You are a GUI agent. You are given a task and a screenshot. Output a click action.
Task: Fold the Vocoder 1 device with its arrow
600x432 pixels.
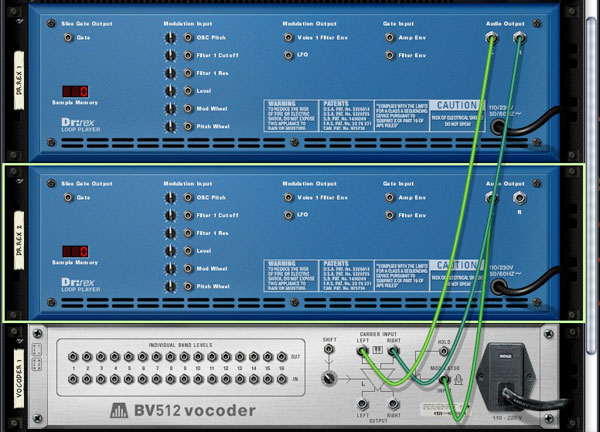pos(18,341)
